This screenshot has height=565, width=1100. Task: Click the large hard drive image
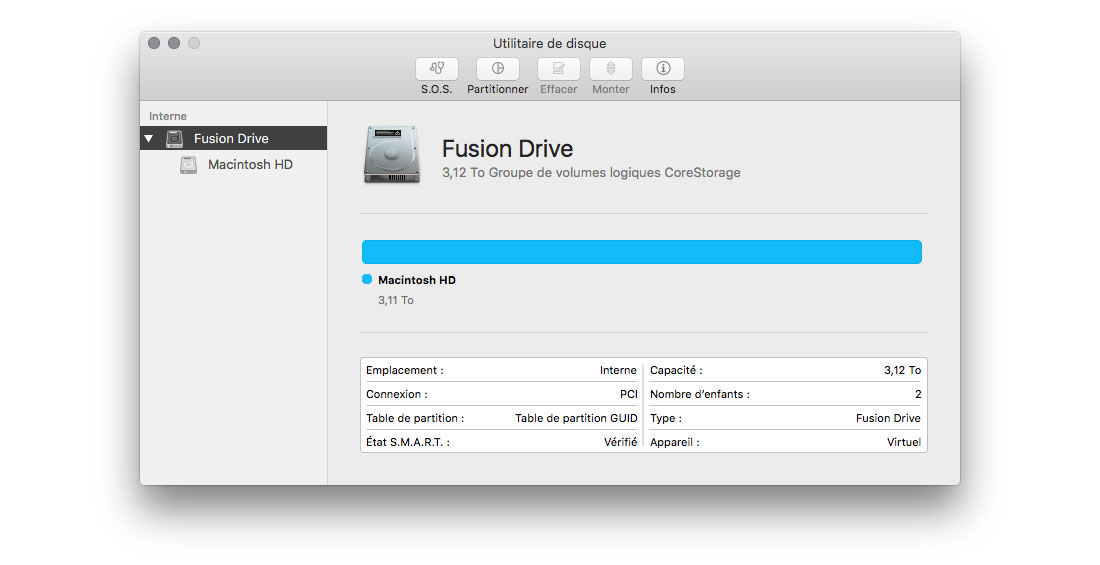392,154
